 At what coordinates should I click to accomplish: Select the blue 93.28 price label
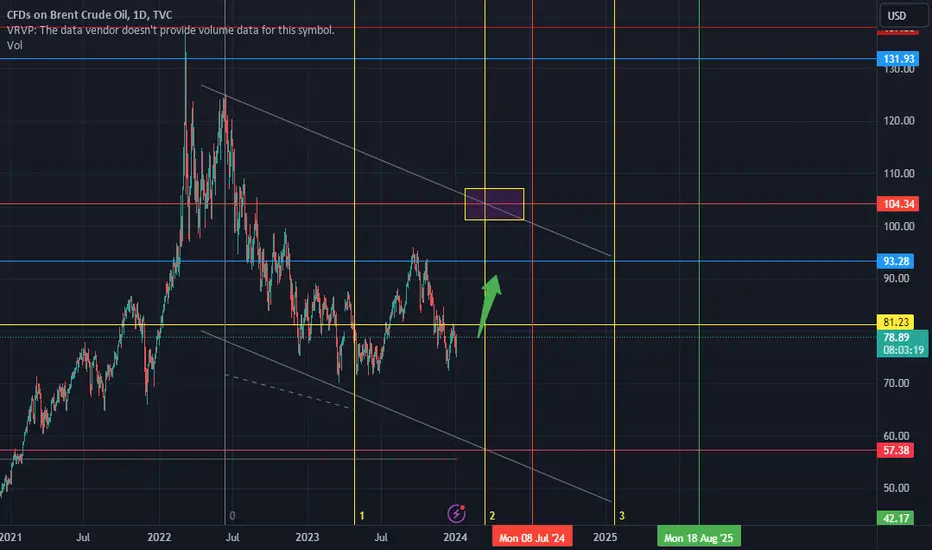click(896, 261)
